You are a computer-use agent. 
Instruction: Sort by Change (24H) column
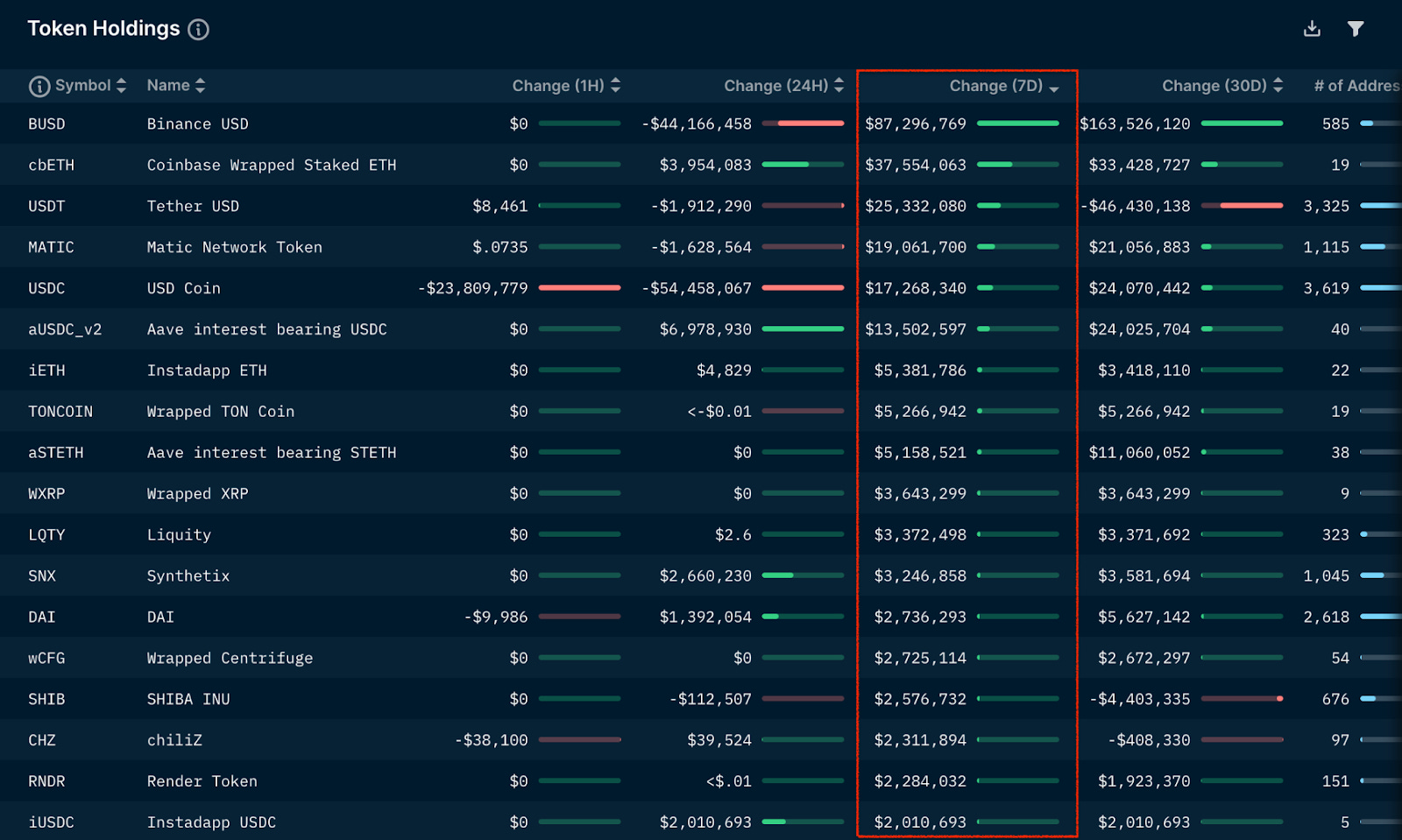pyautogui.click(x=783, y=85)
